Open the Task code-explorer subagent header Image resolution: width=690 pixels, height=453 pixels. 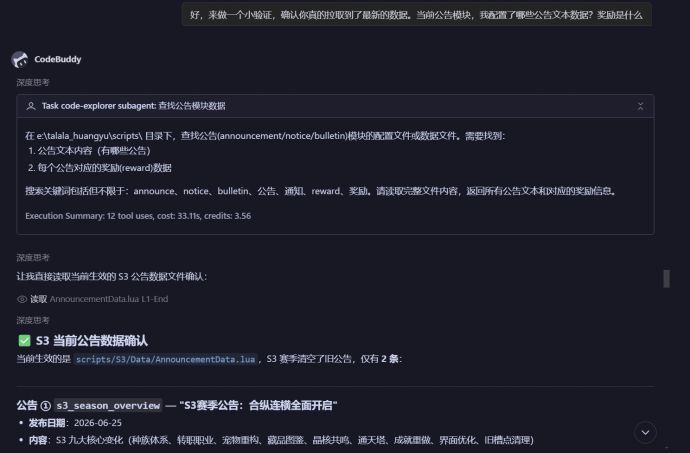coord(335,106)
